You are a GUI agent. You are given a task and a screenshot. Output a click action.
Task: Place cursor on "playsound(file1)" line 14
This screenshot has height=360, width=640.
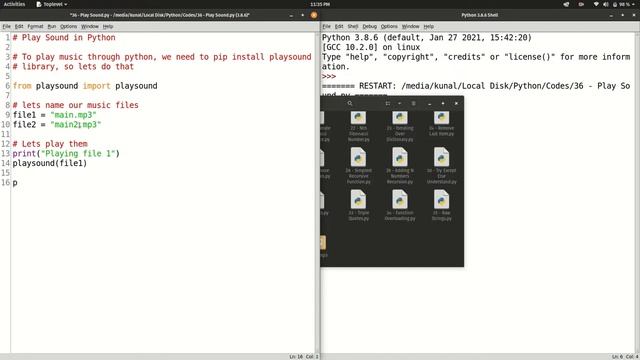pyautogui.click(x=50, y=163)
